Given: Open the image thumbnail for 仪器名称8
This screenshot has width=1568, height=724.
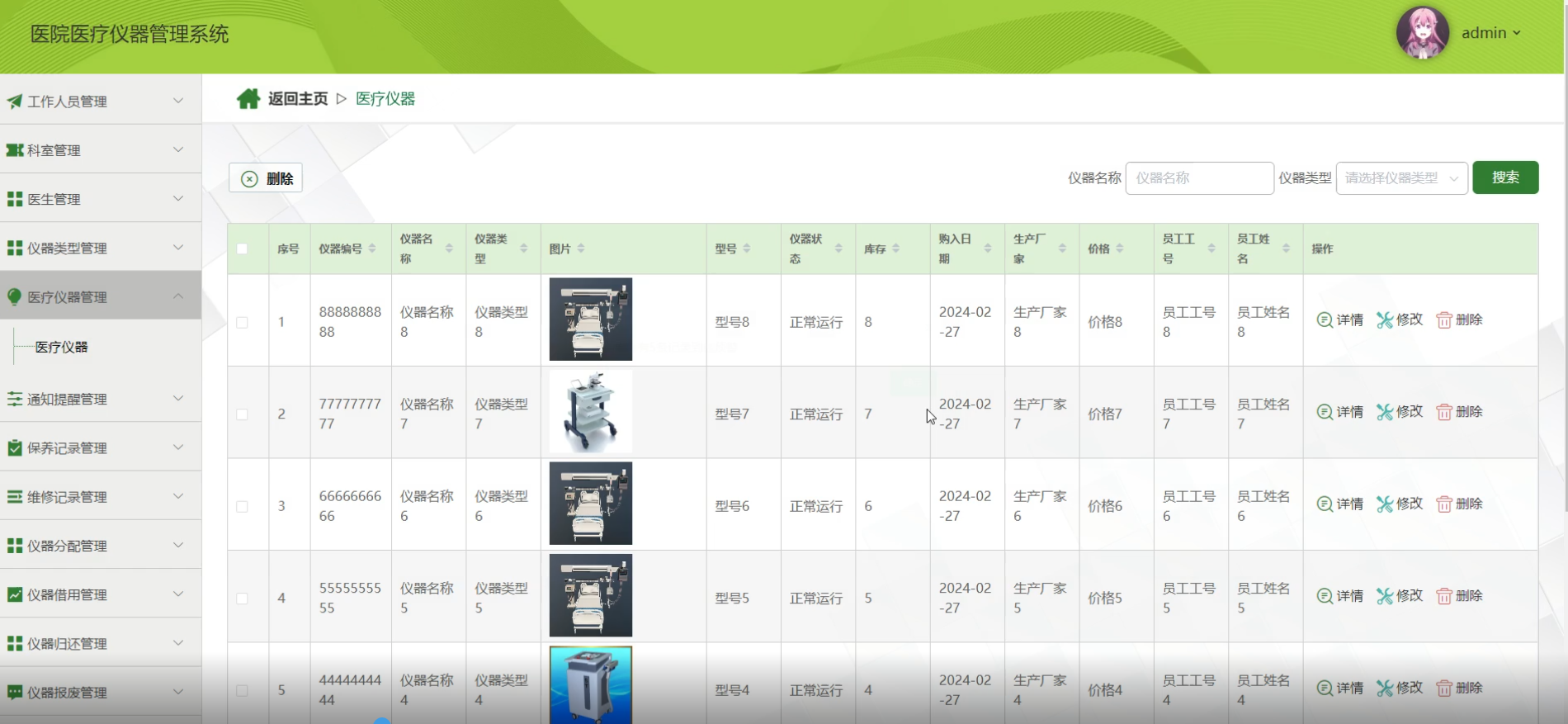Looking at the screenshot, I should click(x=591, y=319).
